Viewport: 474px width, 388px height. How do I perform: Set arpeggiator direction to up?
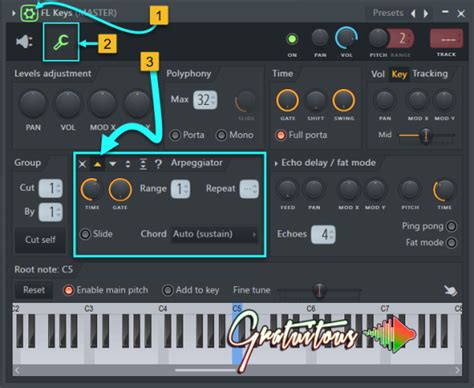pos(97,164)
